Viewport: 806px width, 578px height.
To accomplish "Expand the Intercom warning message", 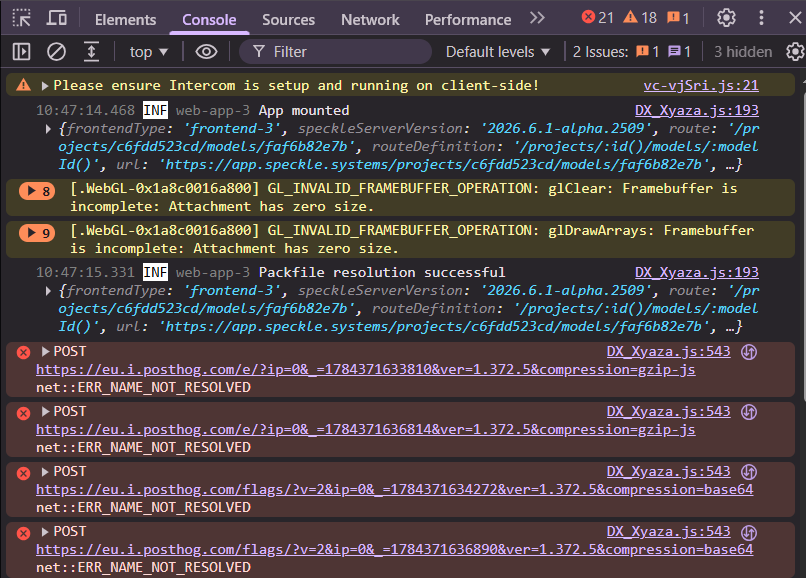I will point(45,85).
